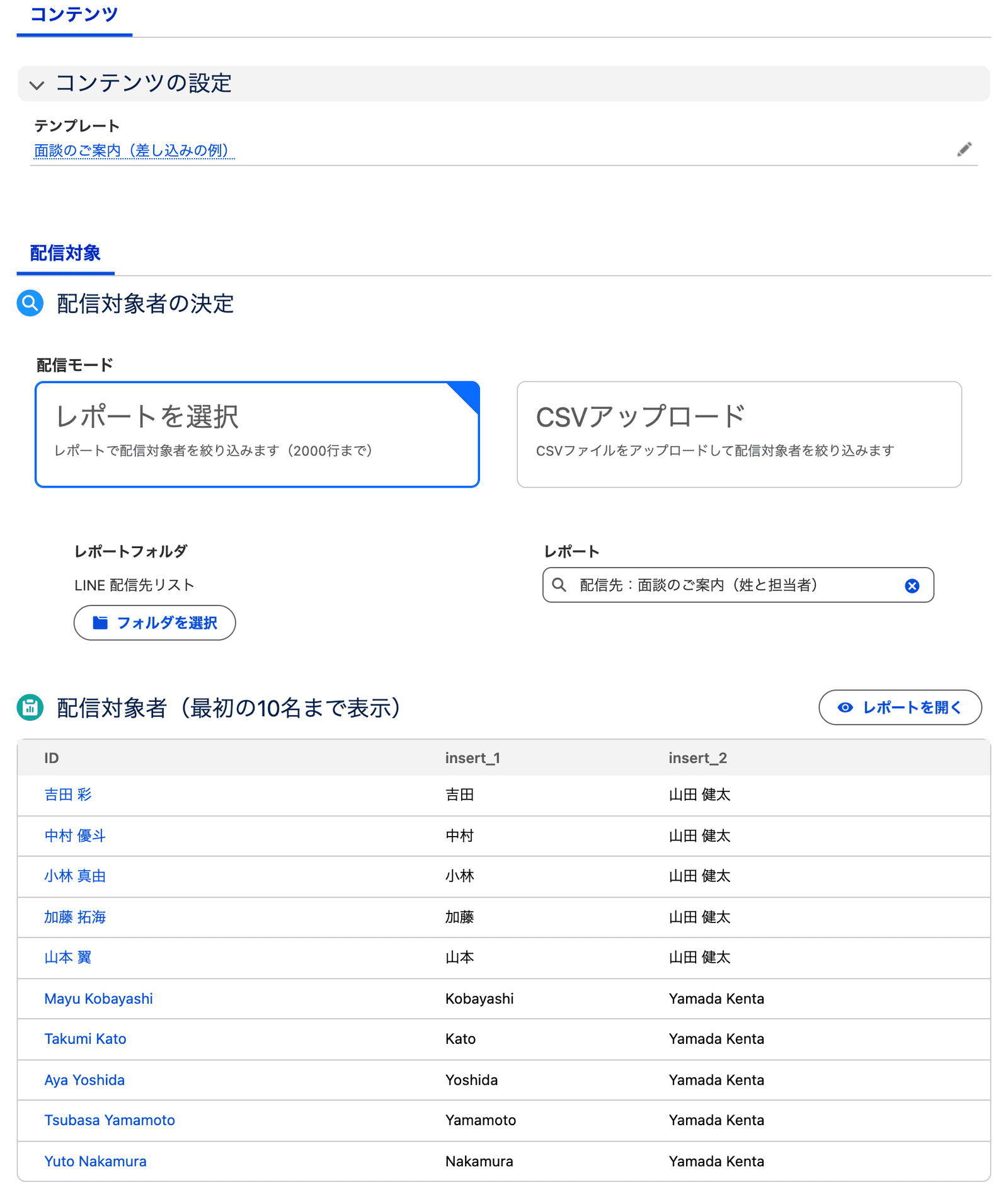Open the 小林 真由 record link

point(75,876)
